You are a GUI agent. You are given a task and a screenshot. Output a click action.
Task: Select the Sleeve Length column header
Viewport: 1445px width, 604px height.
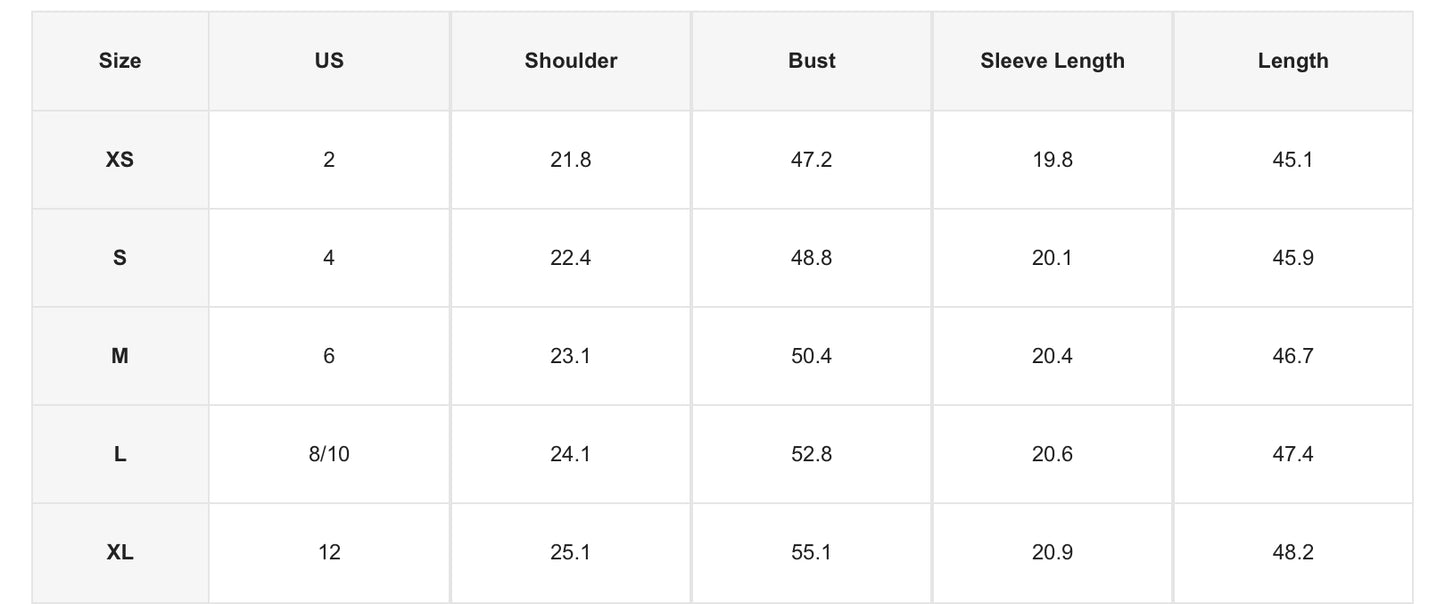coord(1052,61)
